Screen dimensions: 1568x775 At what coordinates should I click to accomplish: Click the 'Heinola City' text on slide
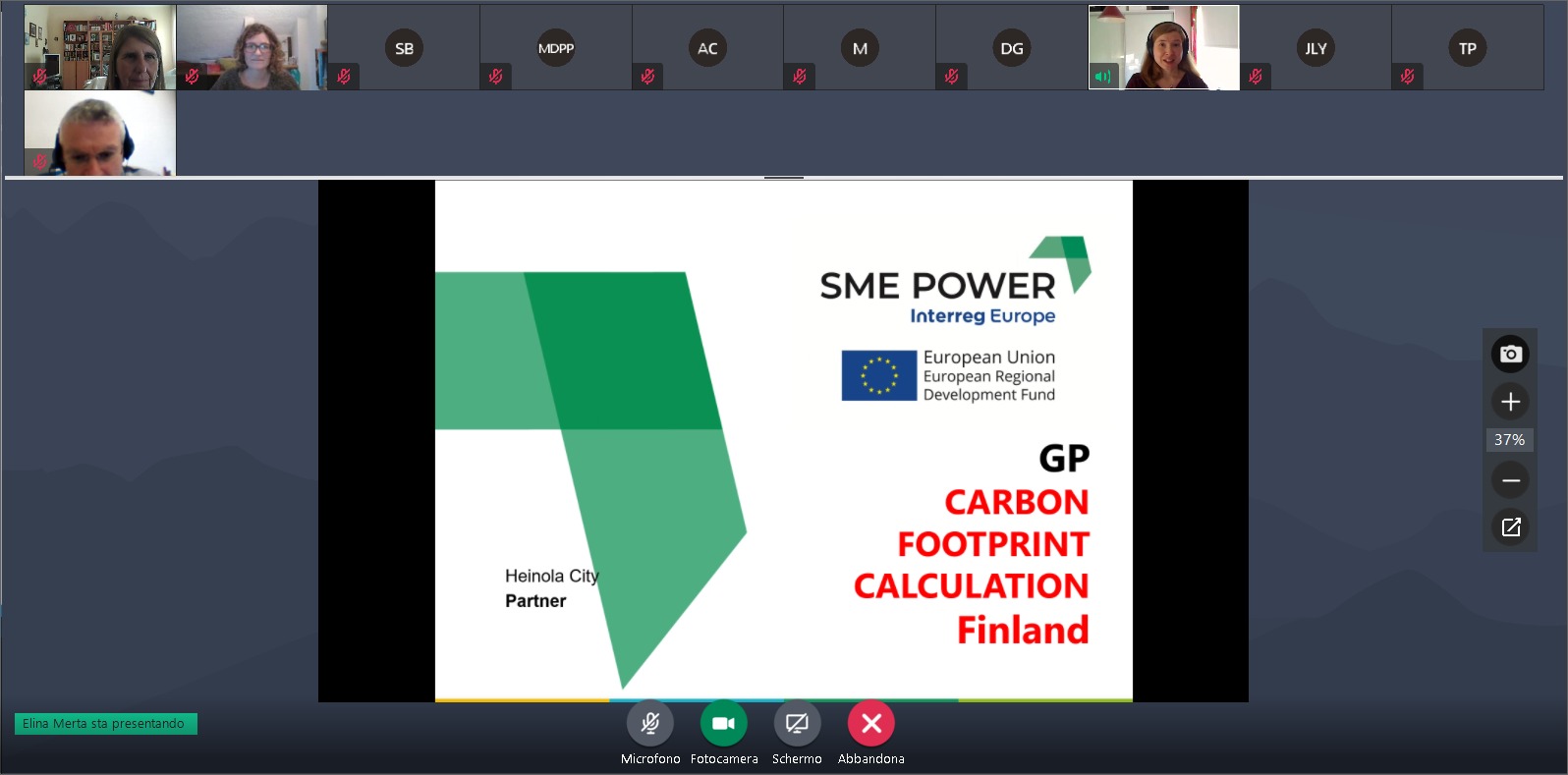(552, 576)
